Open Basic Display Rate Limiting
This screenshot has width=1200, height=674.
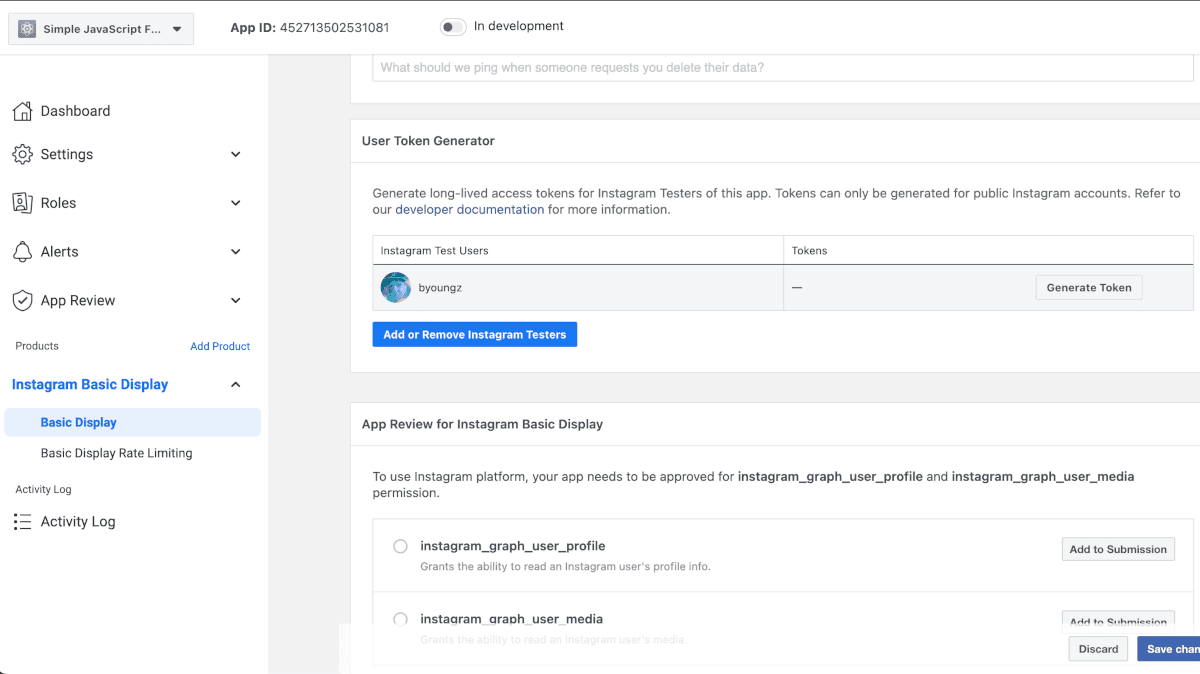pyautogui.click(x=116, y=453)
